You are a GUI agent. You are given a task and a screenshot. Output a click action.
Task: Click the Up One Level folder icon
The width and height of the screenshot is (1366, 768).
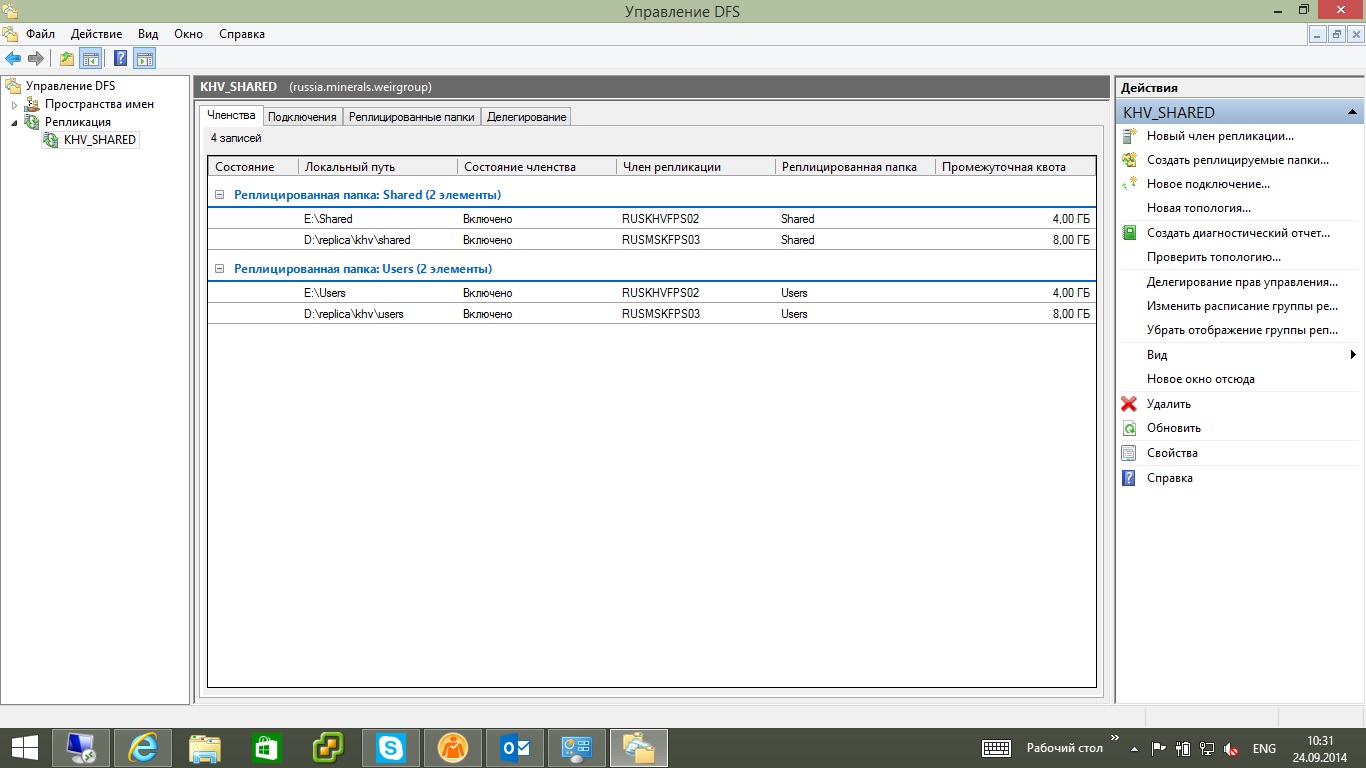coord(67,58)
